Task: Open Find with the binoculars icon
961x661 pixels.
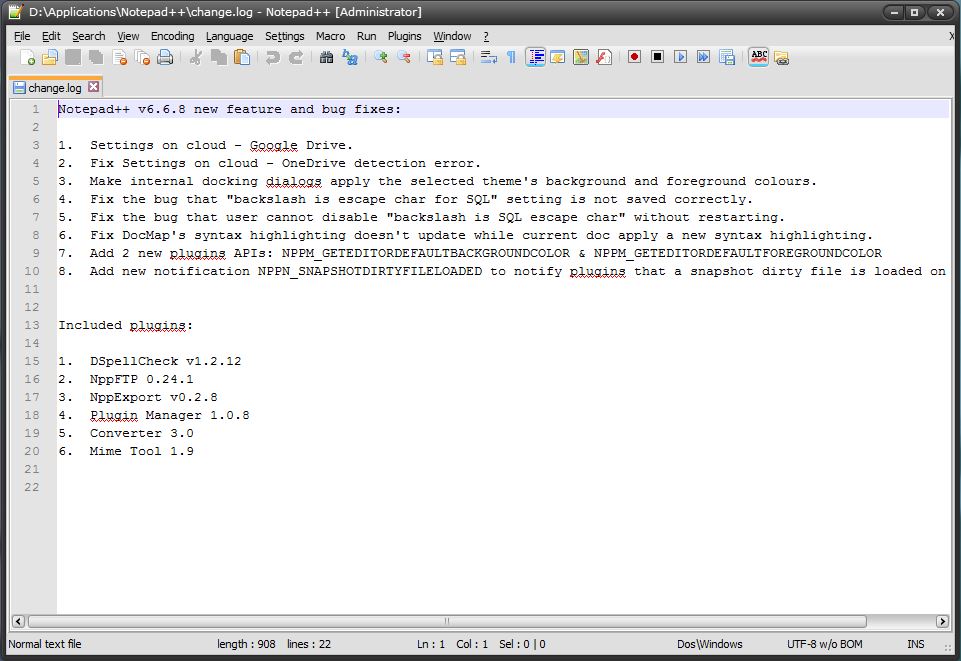Action: pos(327,58)
